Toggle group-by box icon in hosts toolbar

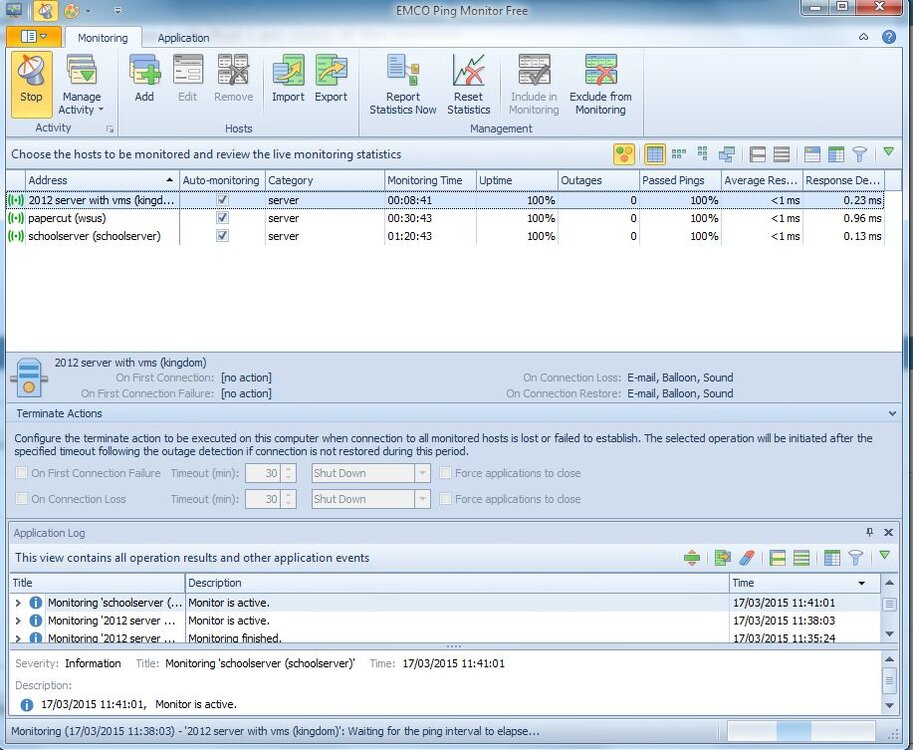pos(812,154)
